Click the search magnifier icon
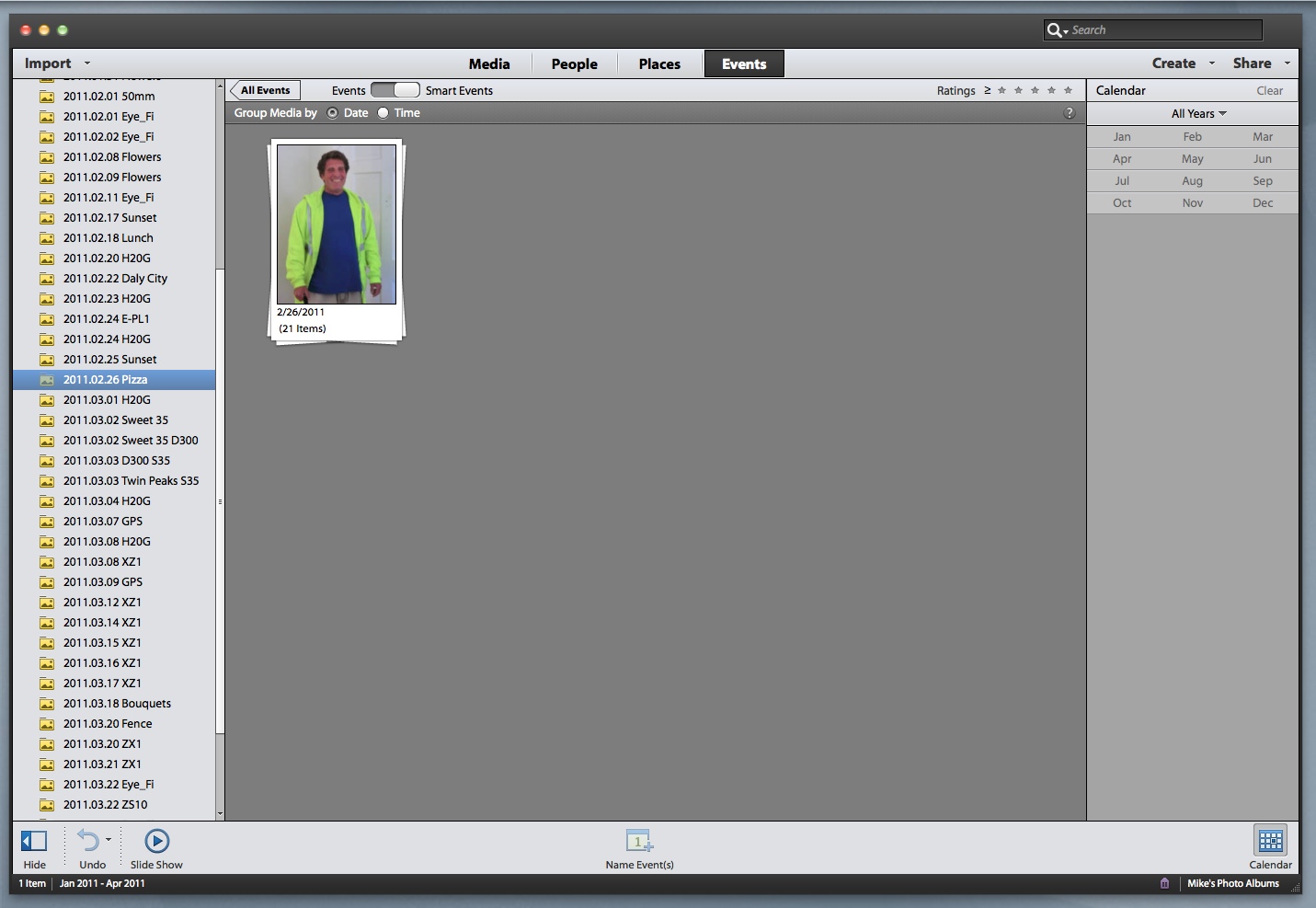 tap(1054, 30)
